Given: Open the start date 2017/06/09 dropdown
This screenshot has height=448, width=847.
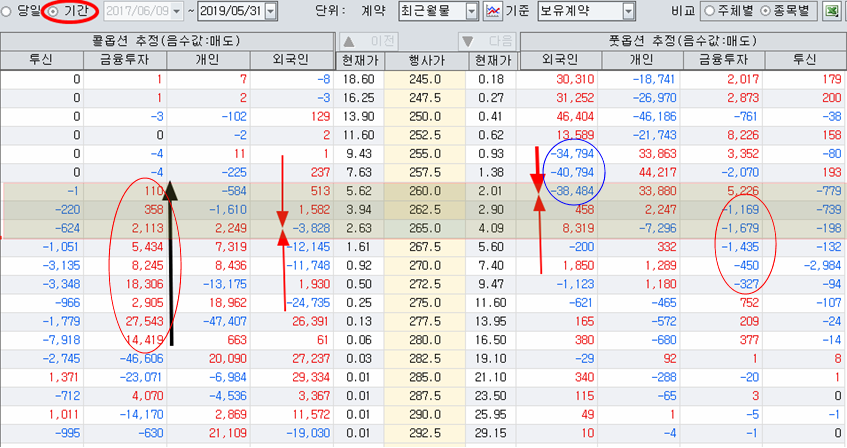Looking at the screenshot, I should [x=176, y=11].
